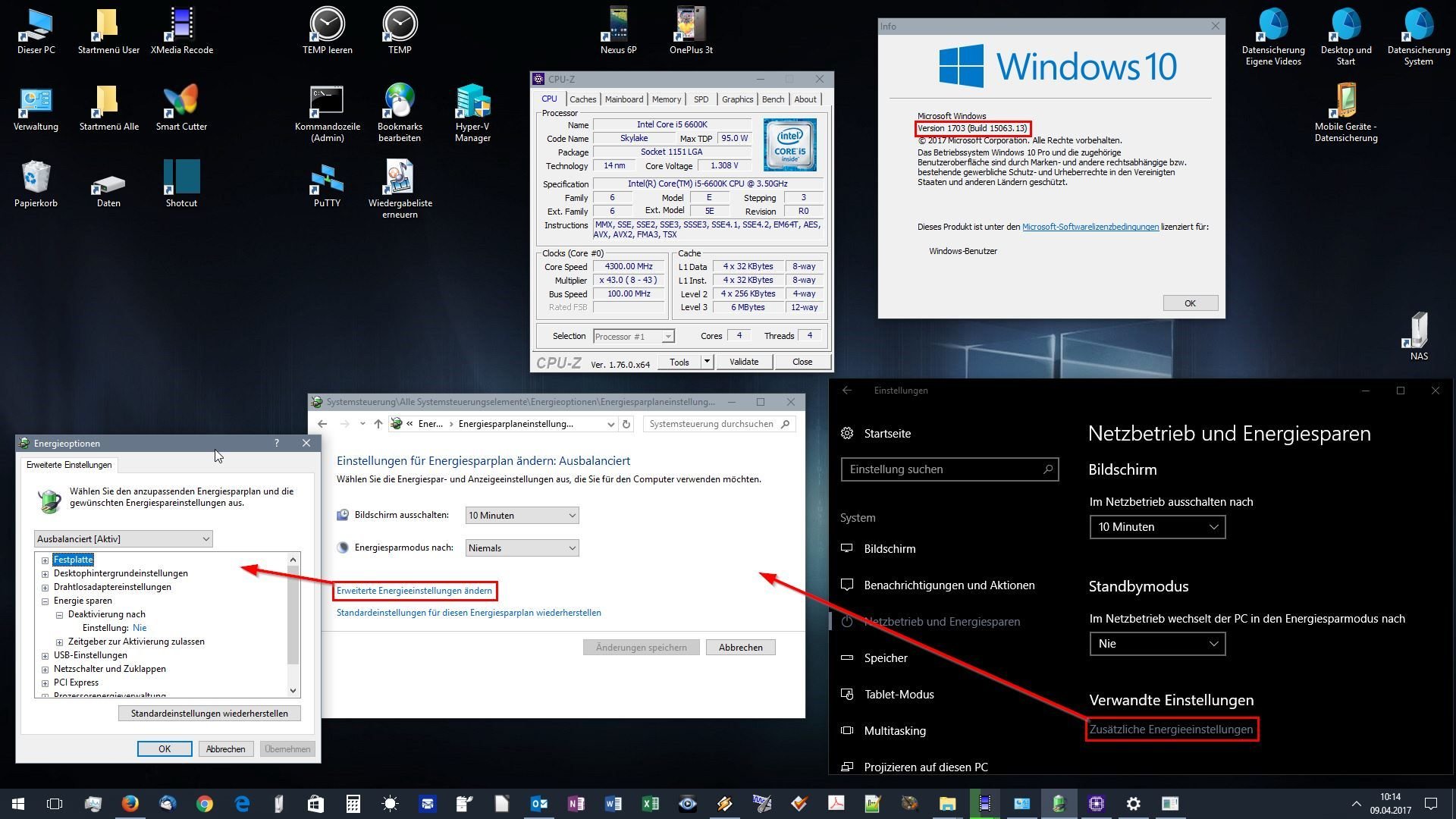The image size is (1456, 819).
Task: Switch to the Memory tab in CPU-Z
Action: click(667, 99)
